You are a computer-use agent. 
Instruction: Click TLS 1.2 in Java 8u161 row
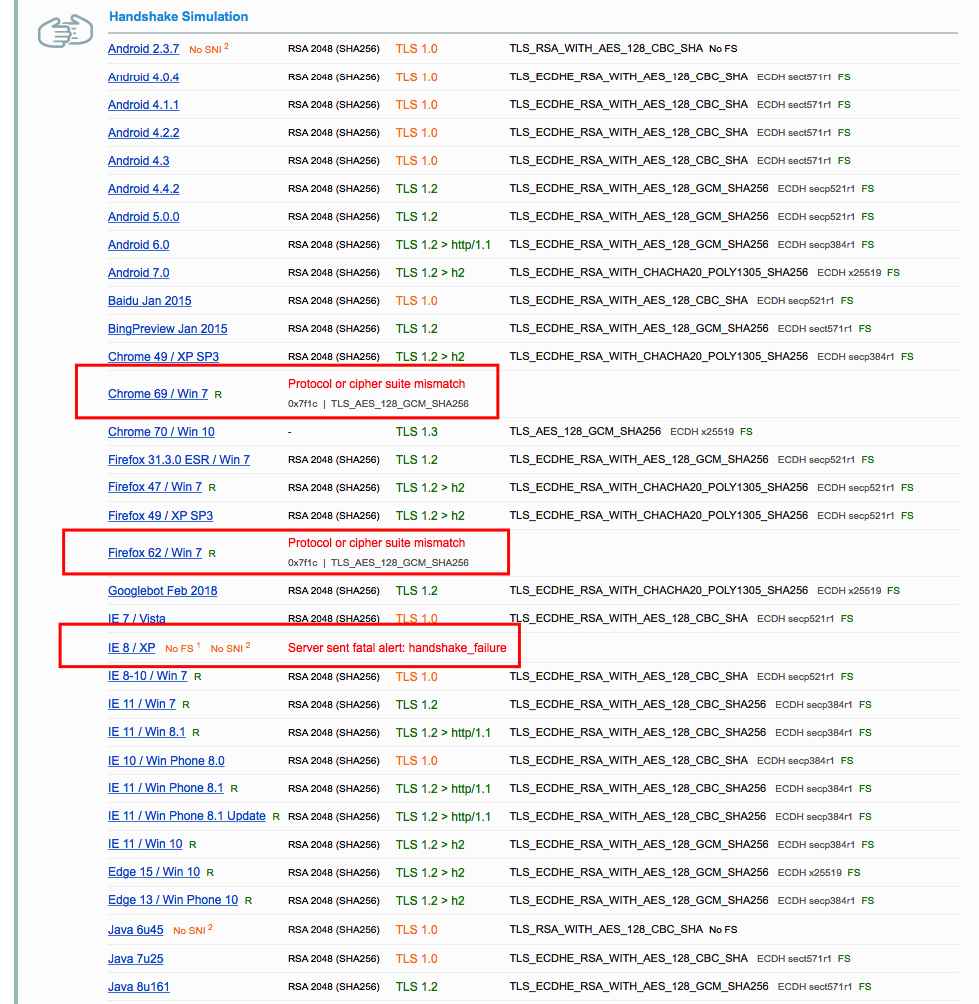[416, 987]
